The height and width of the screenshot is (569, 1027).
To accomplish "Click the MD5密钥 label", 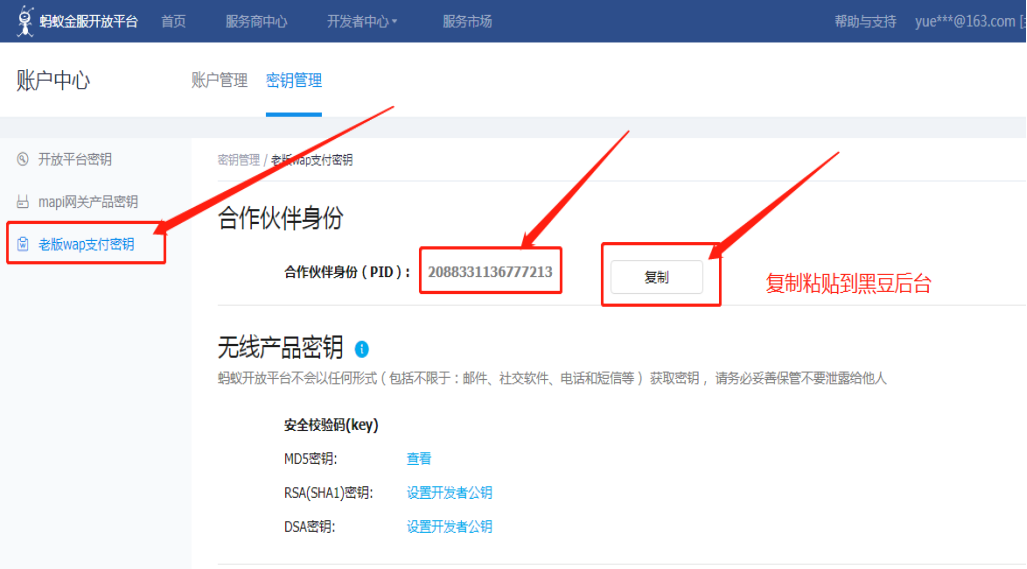I will click(x=310, y=458).
